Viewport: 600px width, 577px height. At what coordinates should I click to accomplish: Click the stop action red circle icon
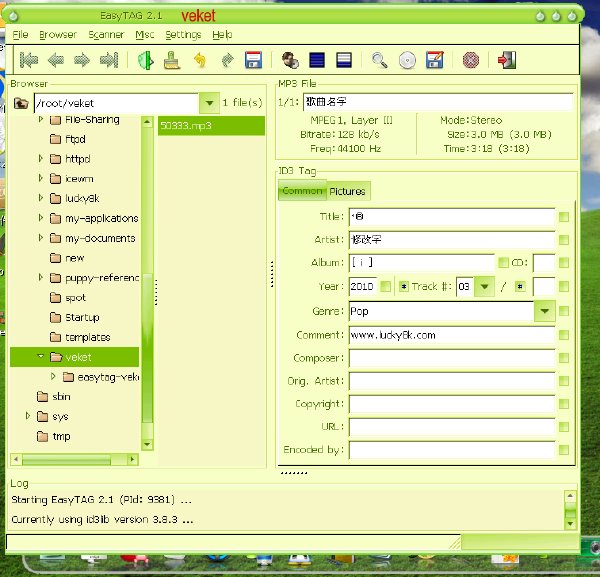(x=471, y=60)
